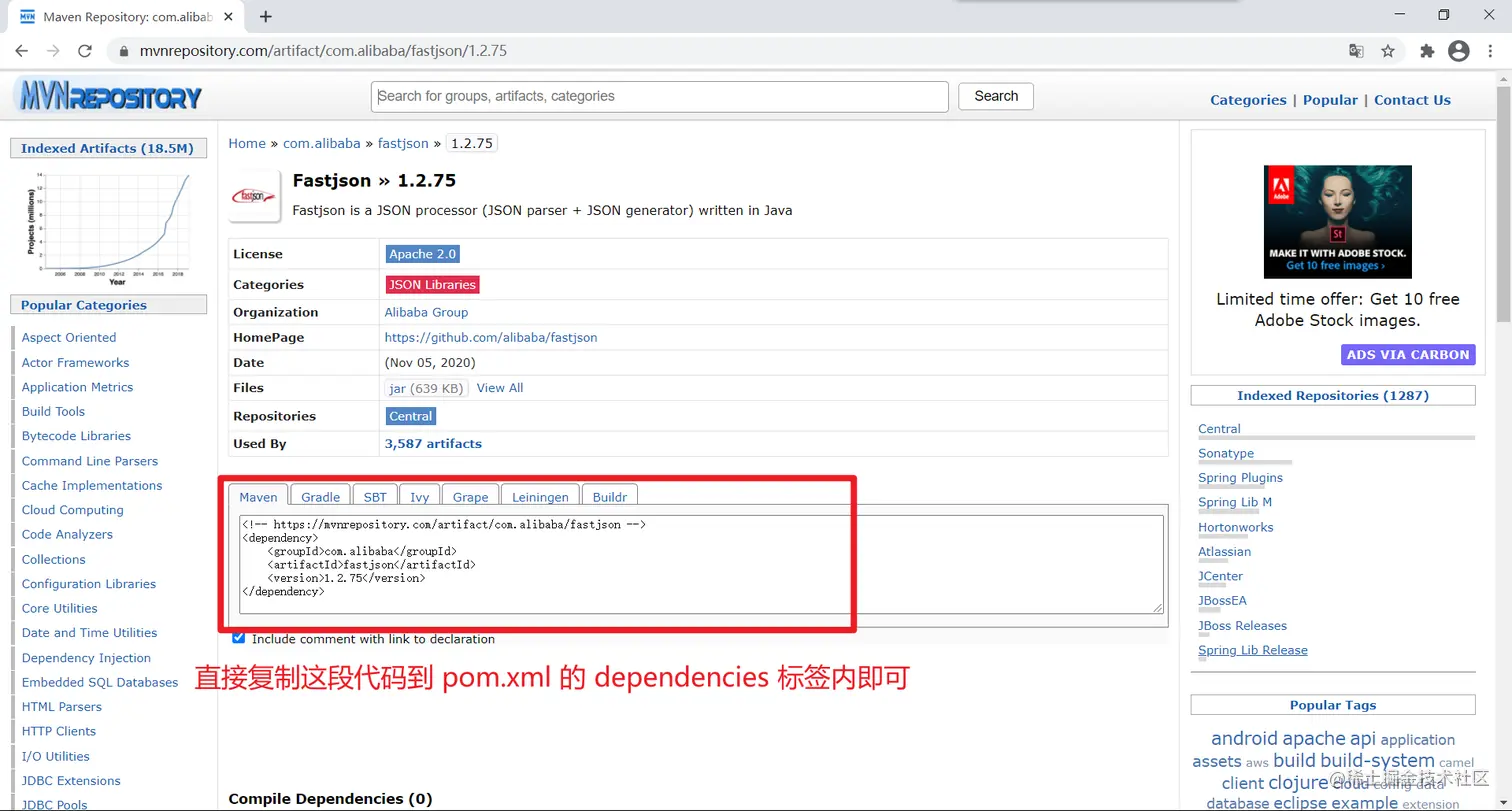Switch to the Leiningen tab
1512x811 pixels.
coord(540,496)
